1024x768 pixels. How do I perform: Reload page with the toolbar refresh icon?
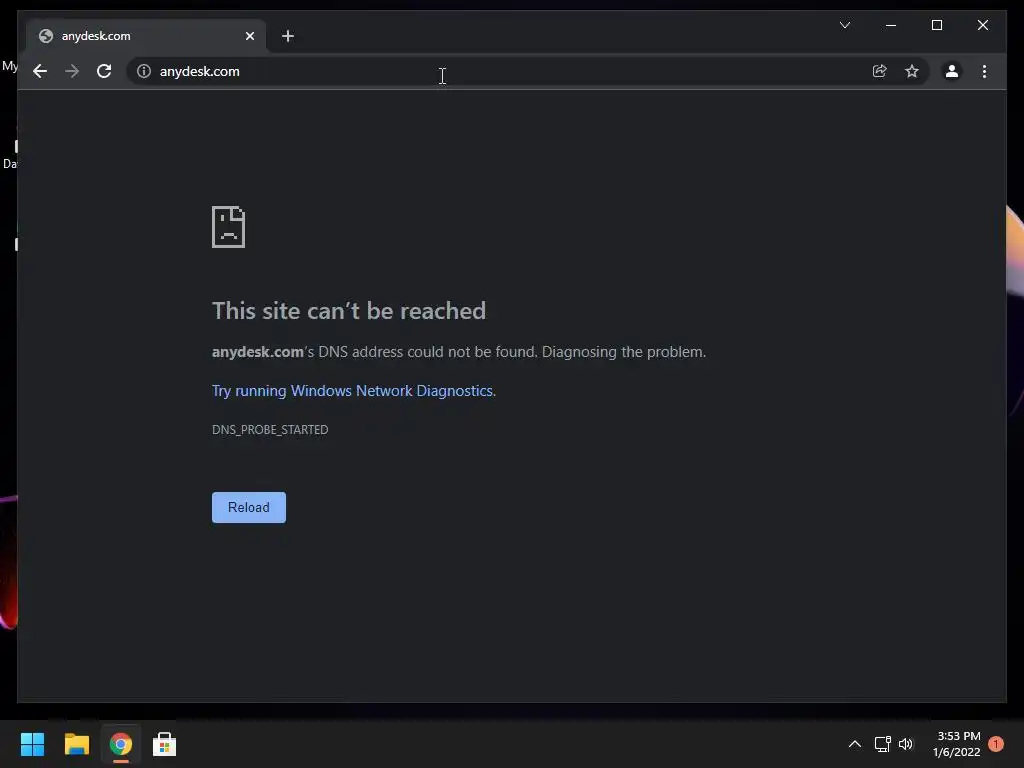tap(104, 71)
